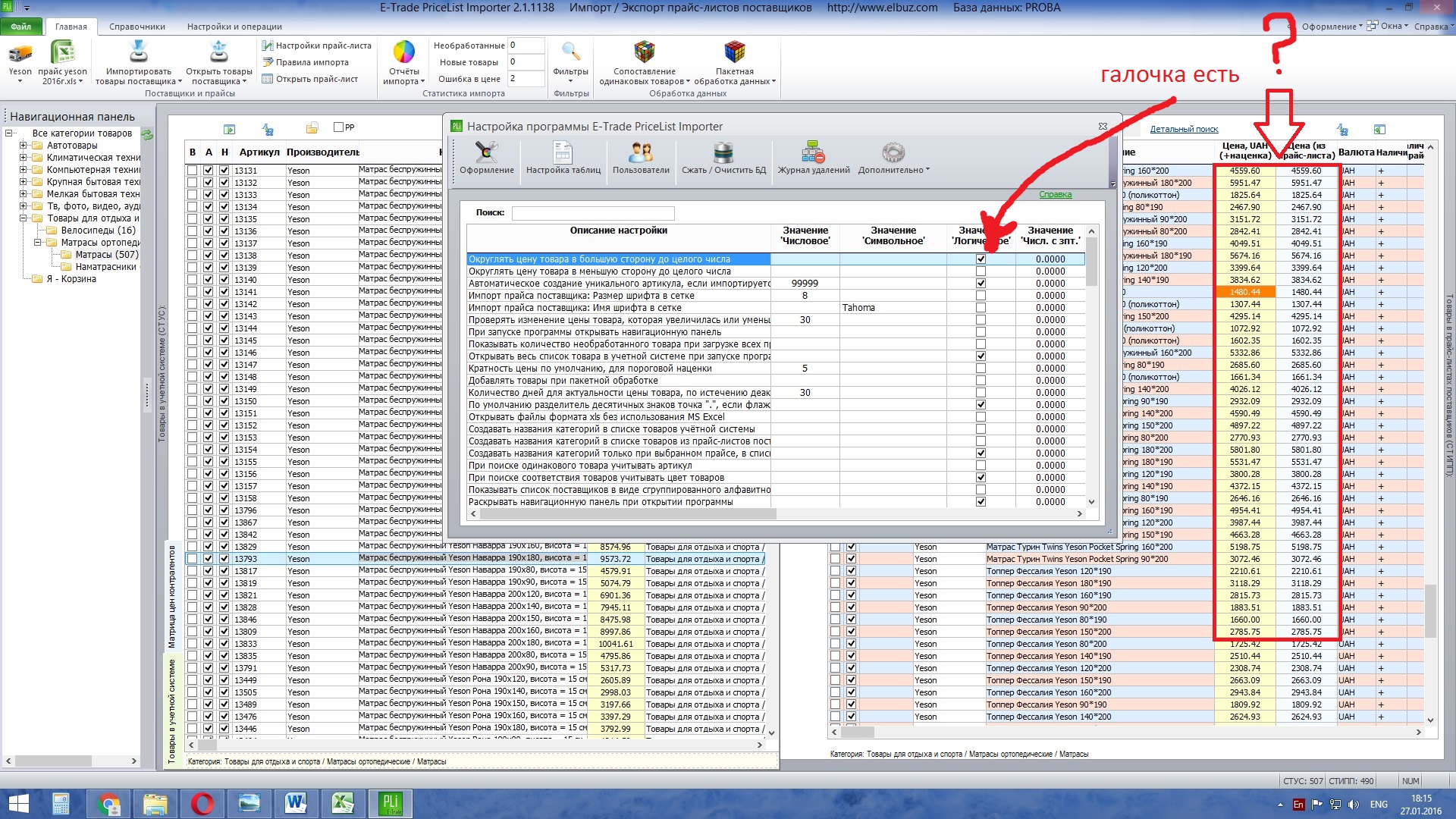Click Пакетная обработка данных cube icon
Screen dimensions: 1456x819
click(x=734, y=52)
